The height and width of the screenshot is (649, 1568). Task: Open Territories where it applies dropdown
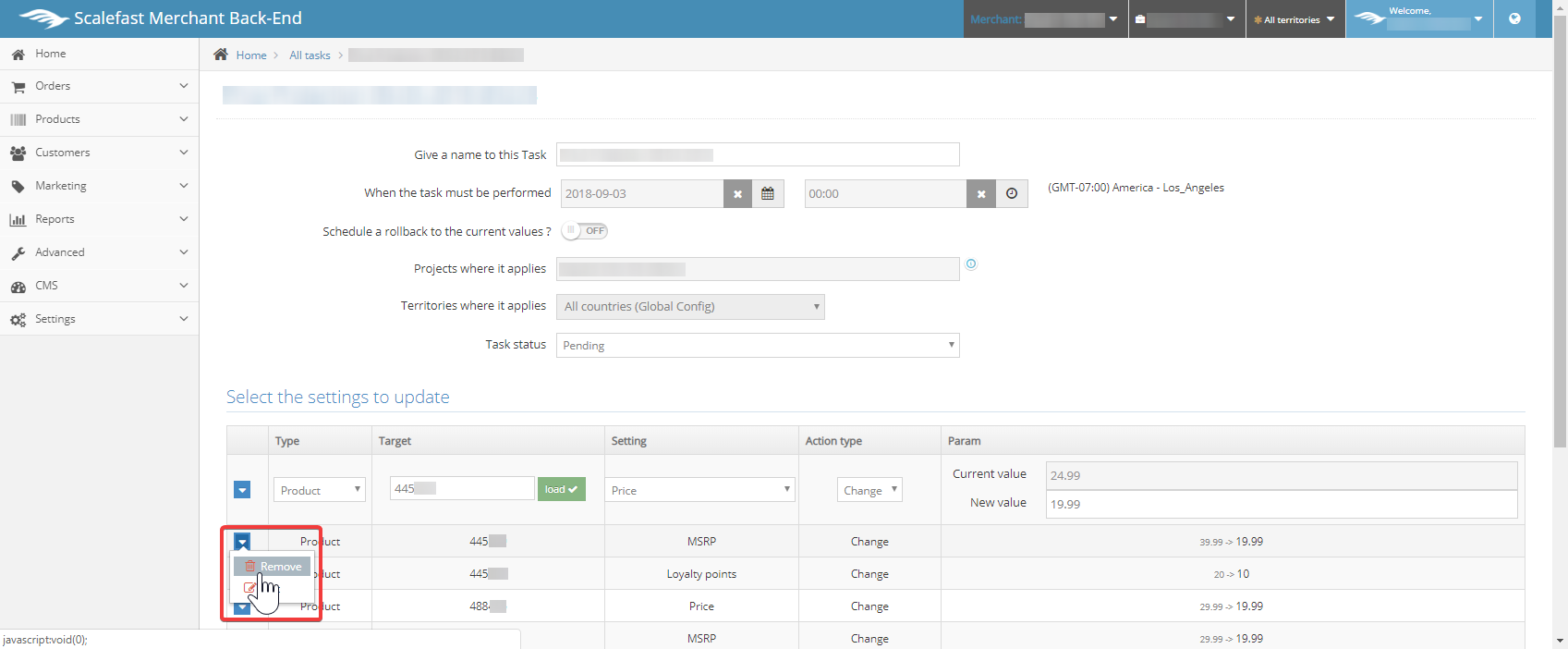[x=690, y=307]
